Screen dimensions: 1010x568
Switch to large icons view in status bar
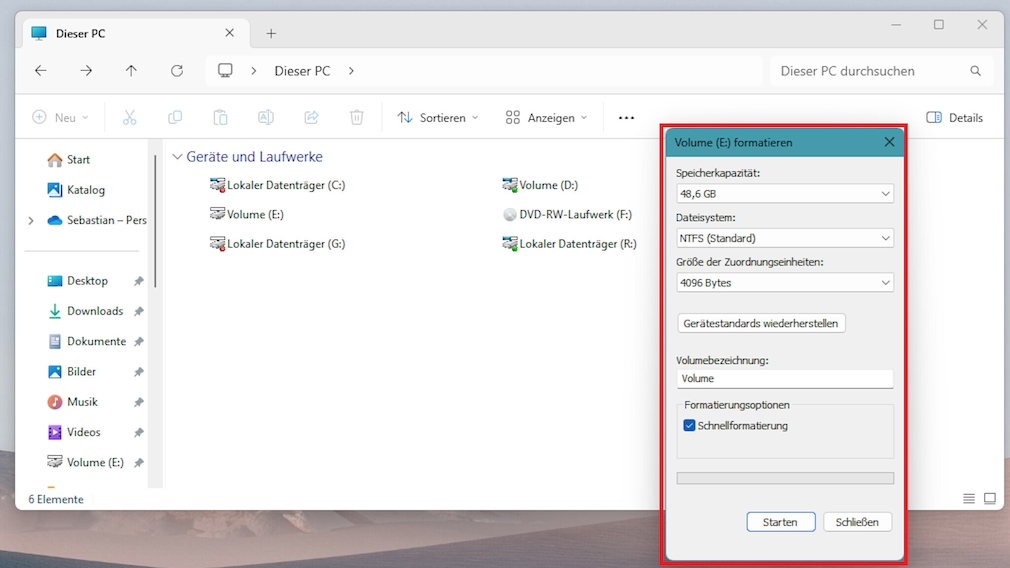[x=990, y=499]
